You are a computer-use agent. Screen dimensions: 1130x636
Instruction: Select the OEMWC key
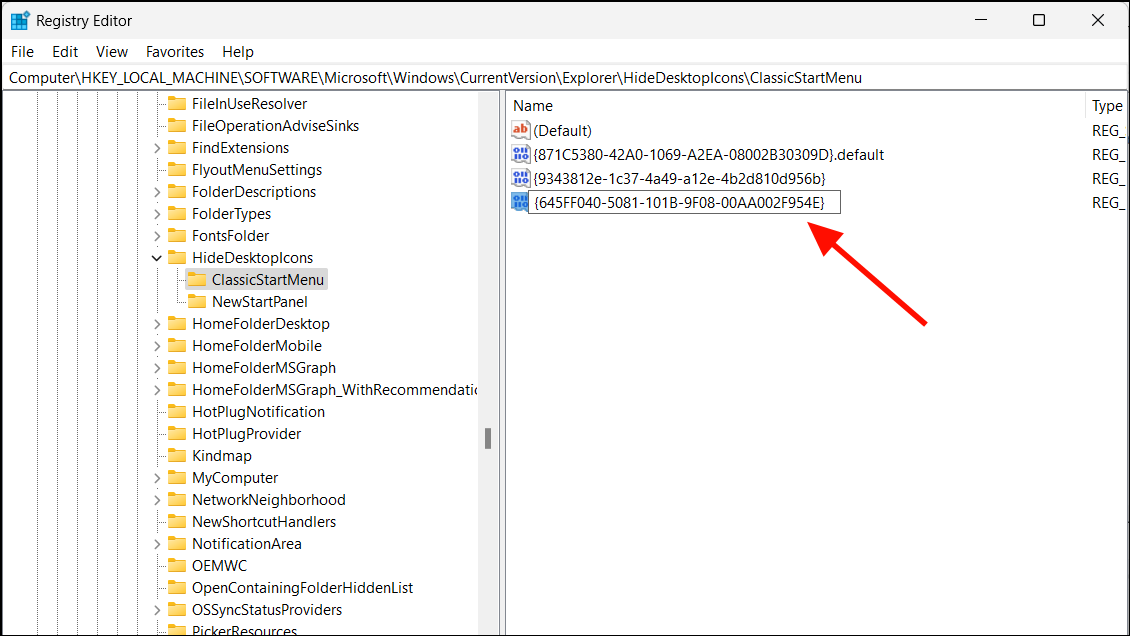[x=219, y=565]
